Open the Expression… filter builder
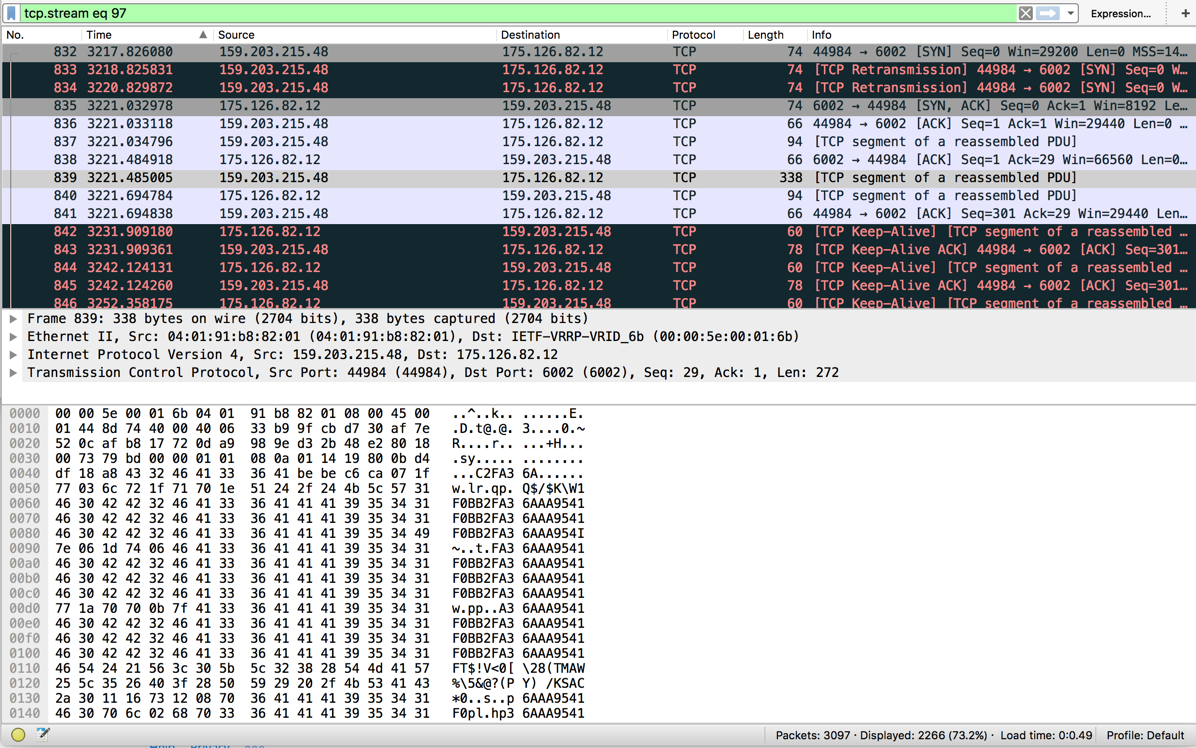1196x748 pixels. (1120, 14)
